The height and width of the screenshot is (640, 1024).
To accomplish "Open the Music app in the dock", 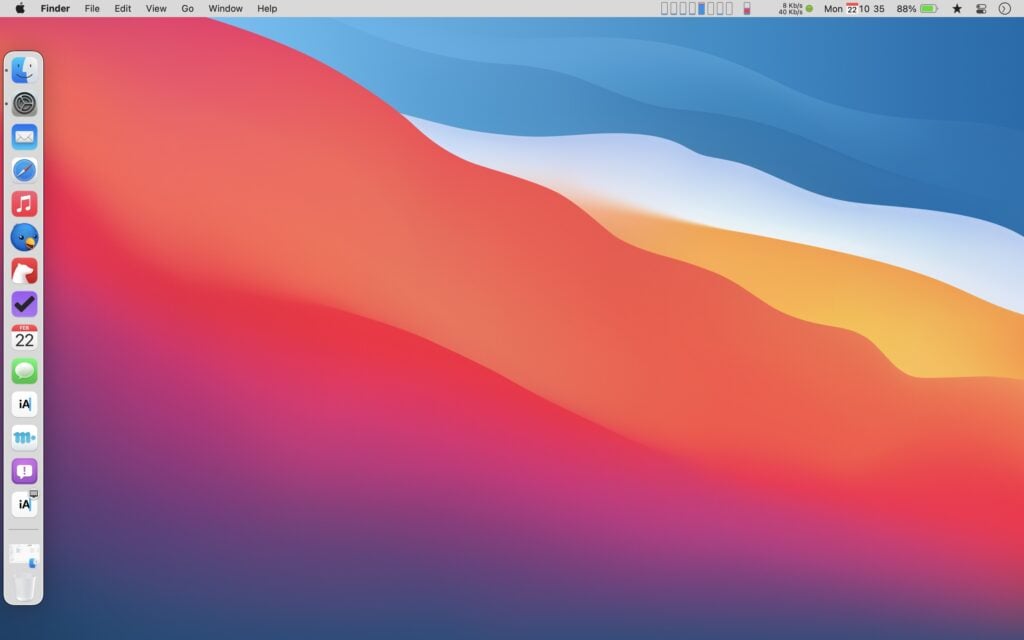I will pyautogui.click(x=24, y=204).
